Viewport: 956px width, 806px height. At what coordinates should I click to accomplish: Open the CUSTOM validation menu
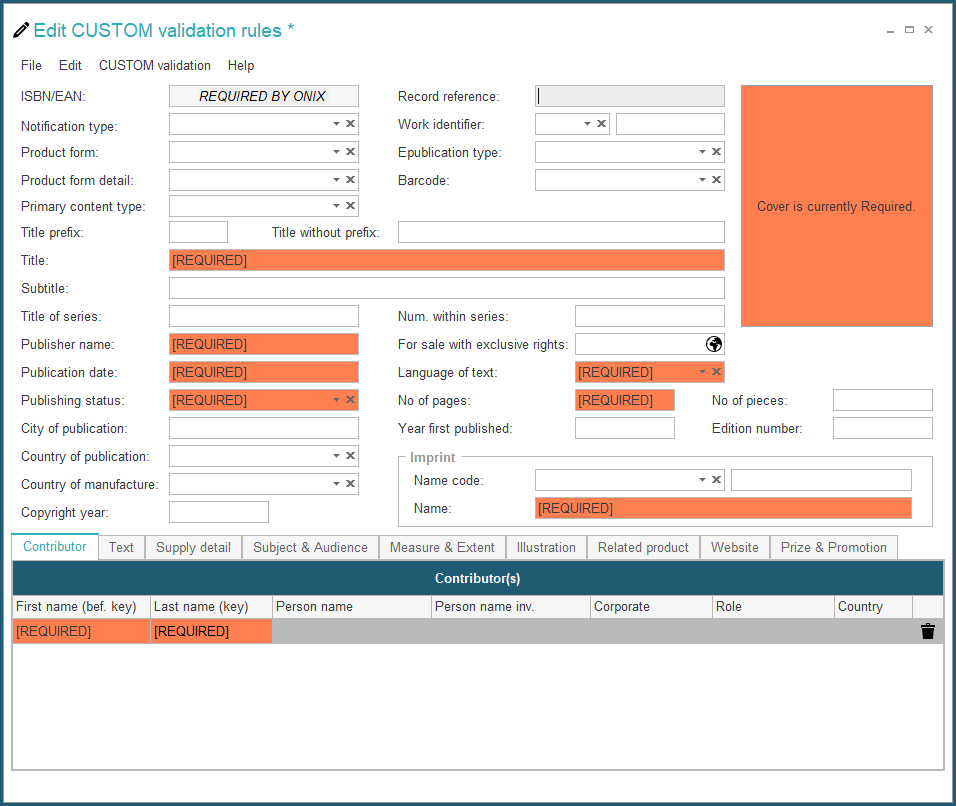click(x=155, y=65)
